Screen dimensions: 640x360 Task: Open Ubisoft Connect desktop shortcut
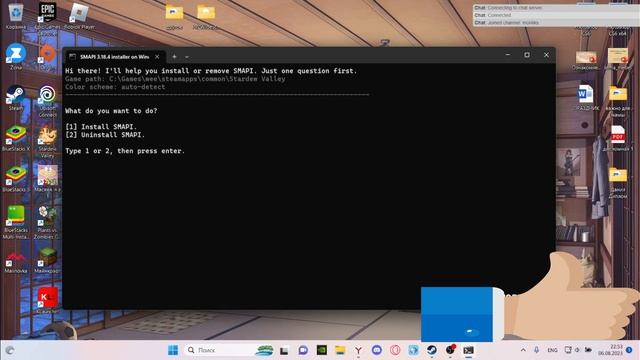point(47,100)
